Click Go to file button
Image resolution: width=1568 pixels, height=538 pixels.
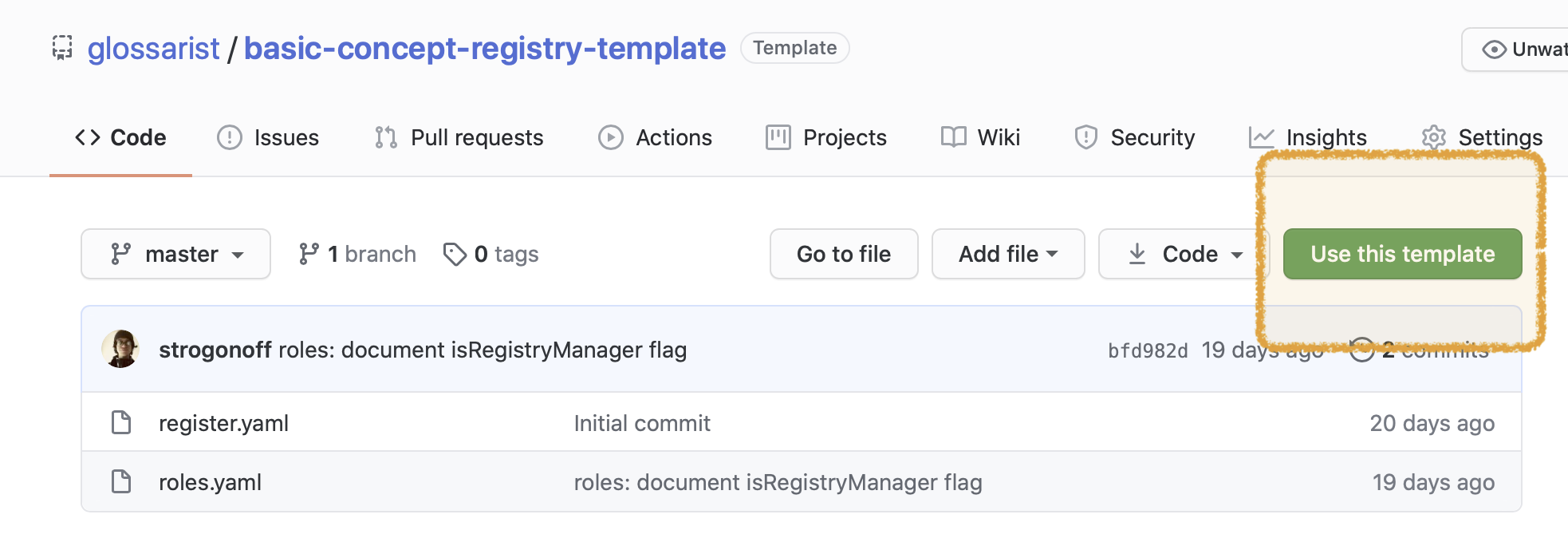(x=844, y=254)
